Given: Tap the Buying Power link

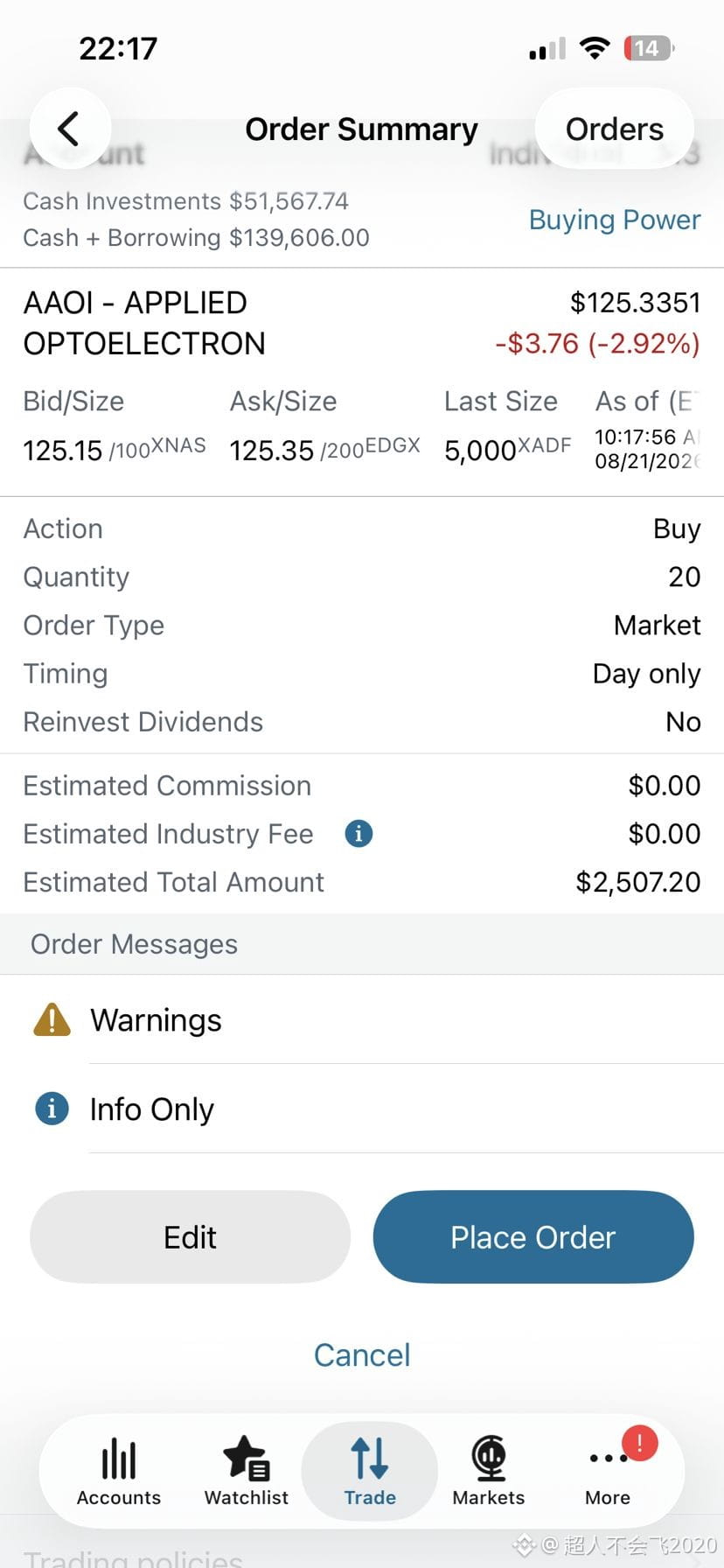Looking at the screenshot, I should [x=615, y=220].
